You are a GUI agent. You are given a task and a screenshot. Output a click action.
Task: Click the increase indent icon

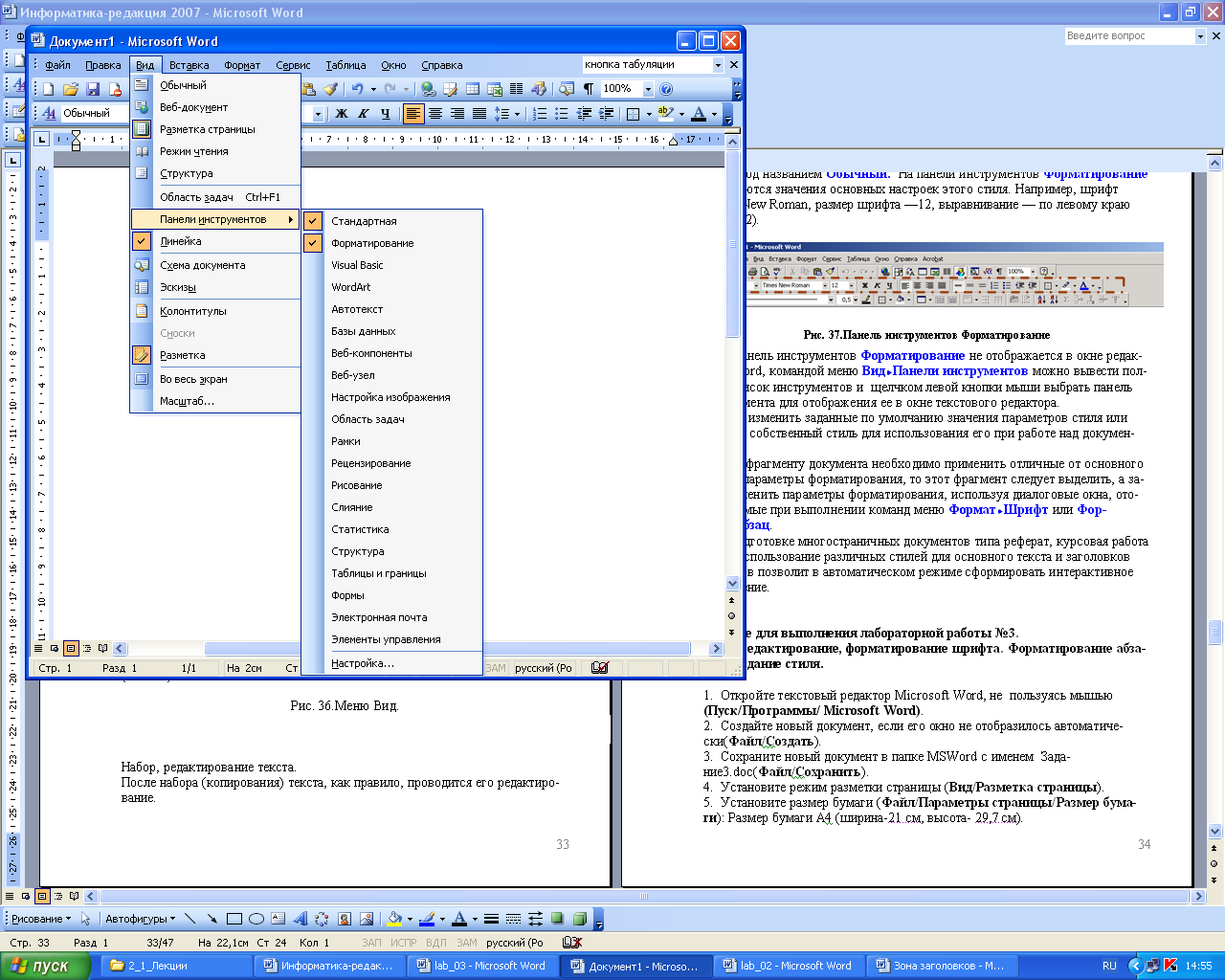coord(606,114)
